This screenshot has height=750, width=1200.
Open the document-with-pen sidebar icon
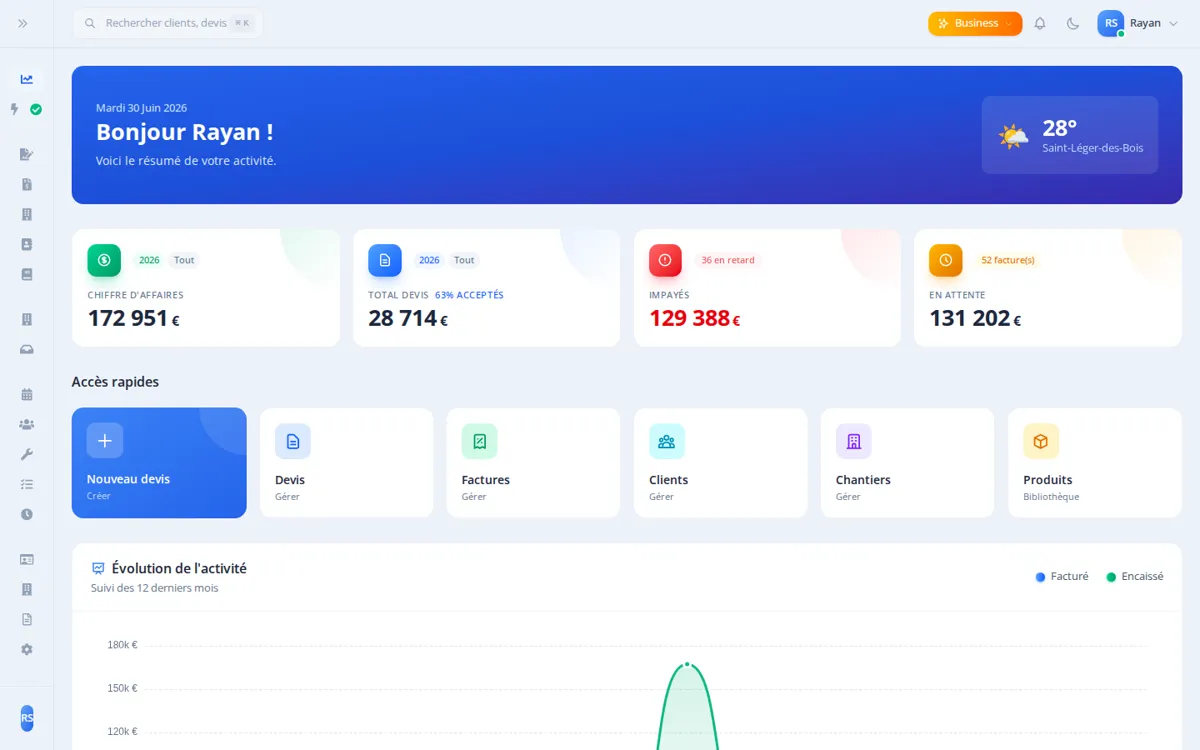[27, 154]
